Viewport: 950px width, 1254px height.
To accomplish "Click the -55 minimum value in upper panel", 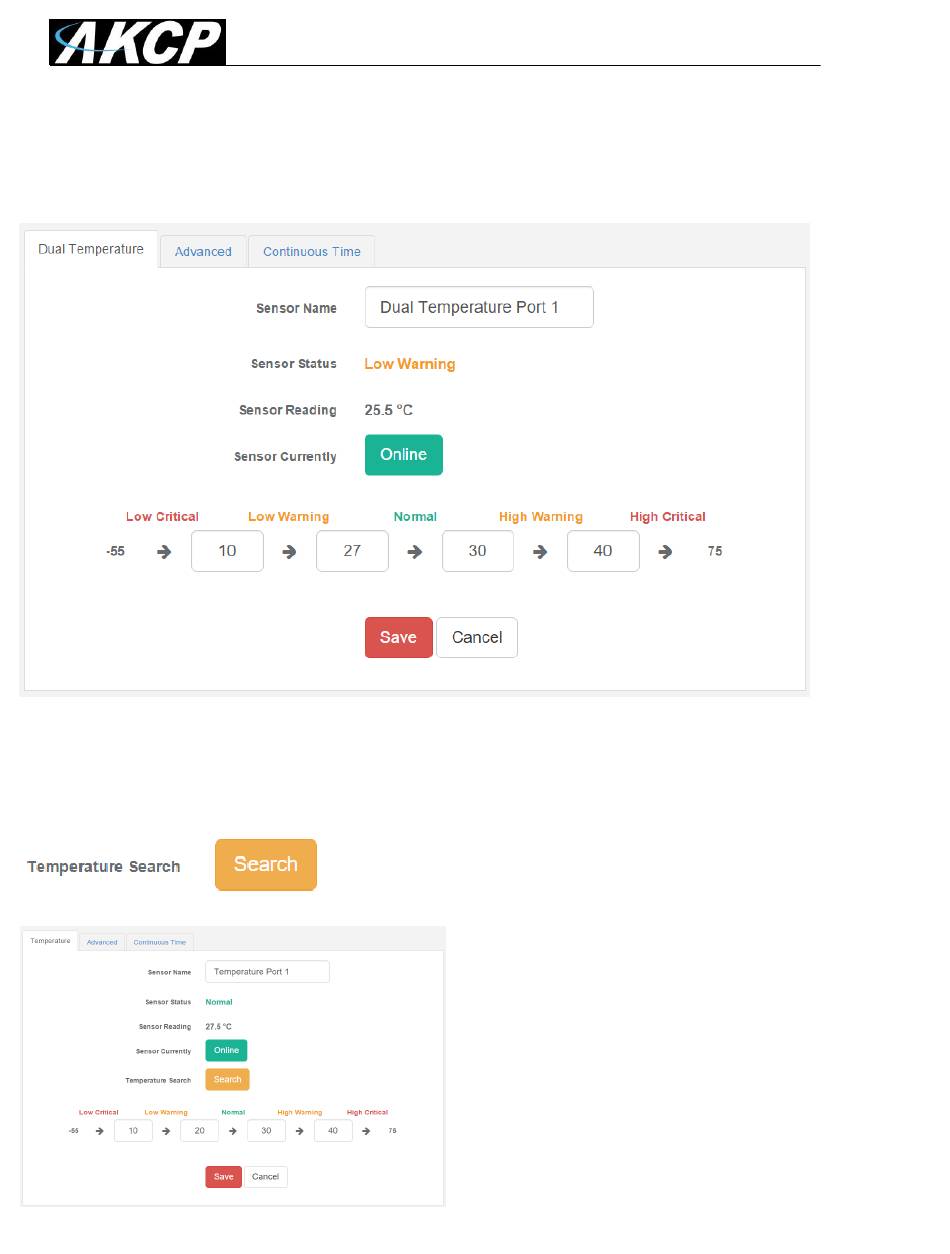I will click(115, 551).
